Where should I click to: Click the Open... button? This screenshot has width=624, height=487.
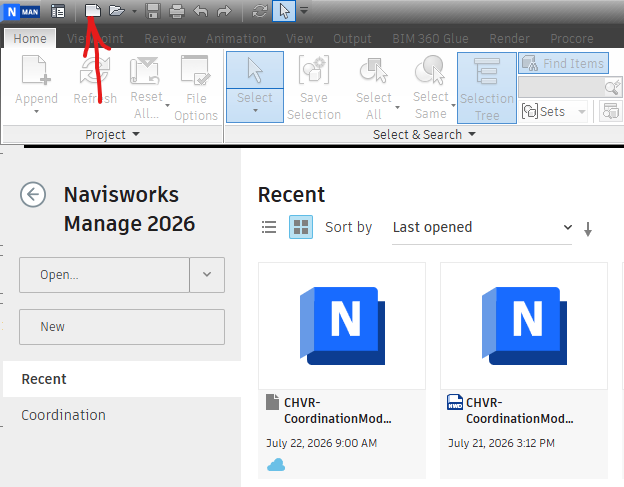point(104,275)
